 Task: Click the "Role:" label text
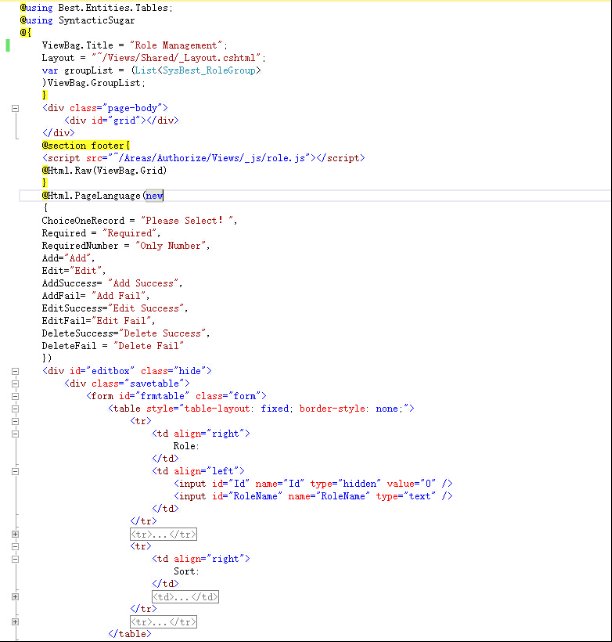click(186, 446)
